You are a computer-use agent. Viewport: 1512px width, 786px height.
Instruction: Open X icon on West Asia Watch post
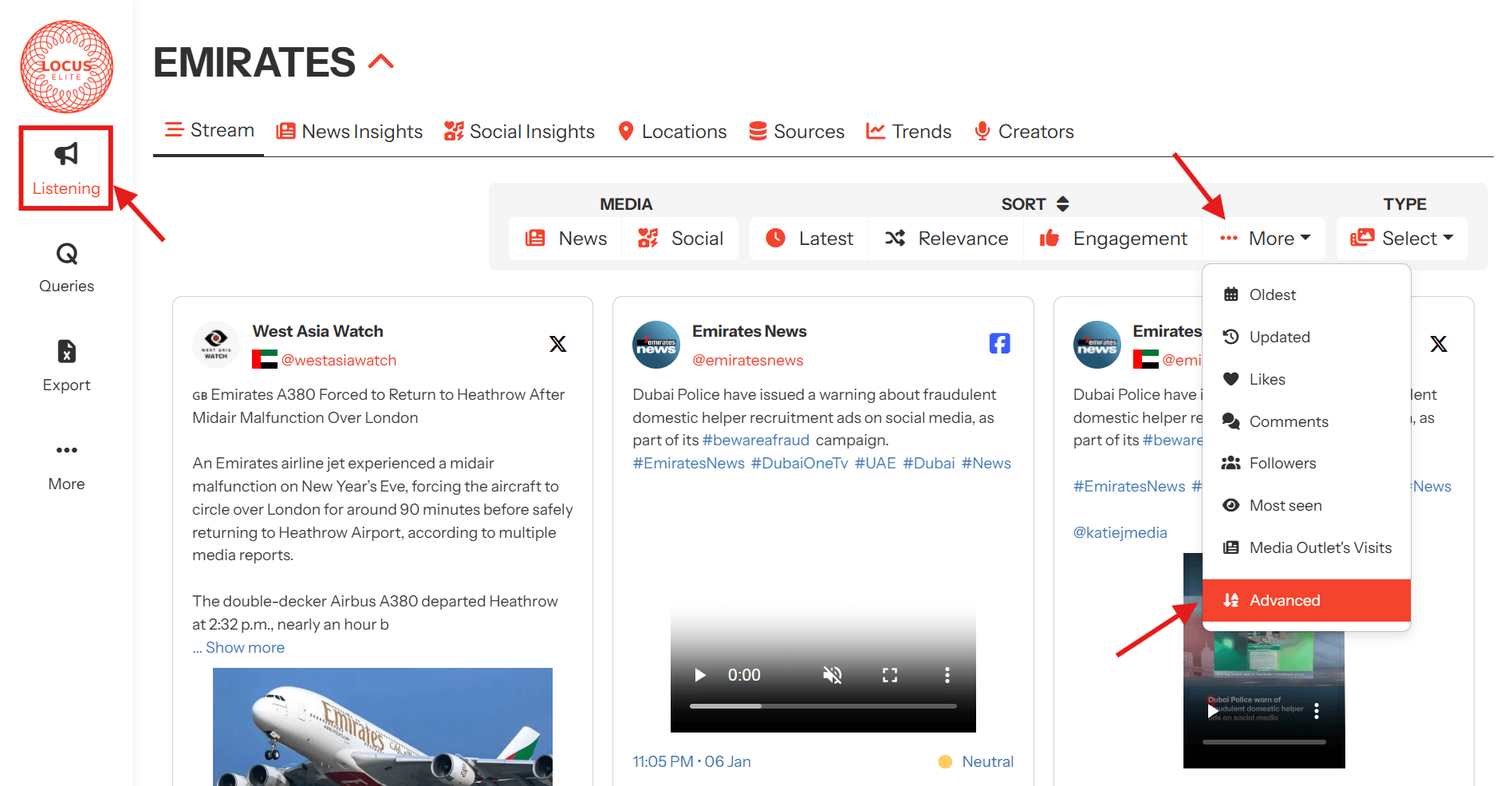pyautogui.click(x=557, y=344)
